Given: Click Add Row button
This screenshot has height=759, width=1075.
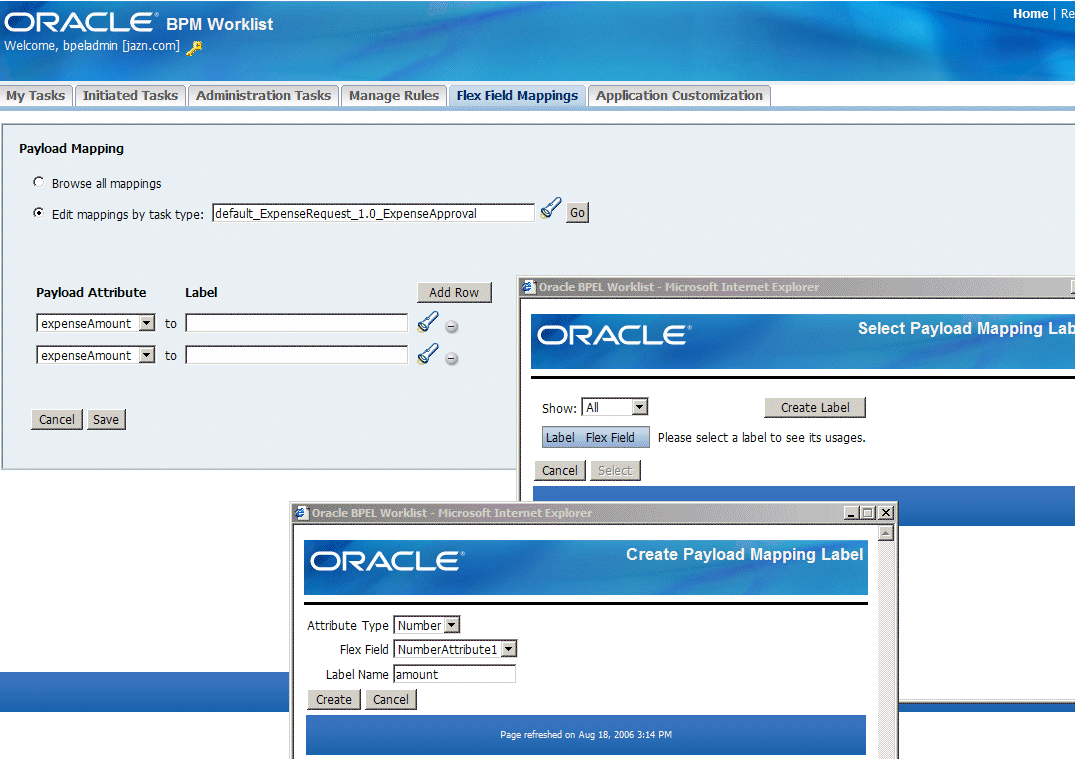Looking at the screenshot, I should point(454,292).
